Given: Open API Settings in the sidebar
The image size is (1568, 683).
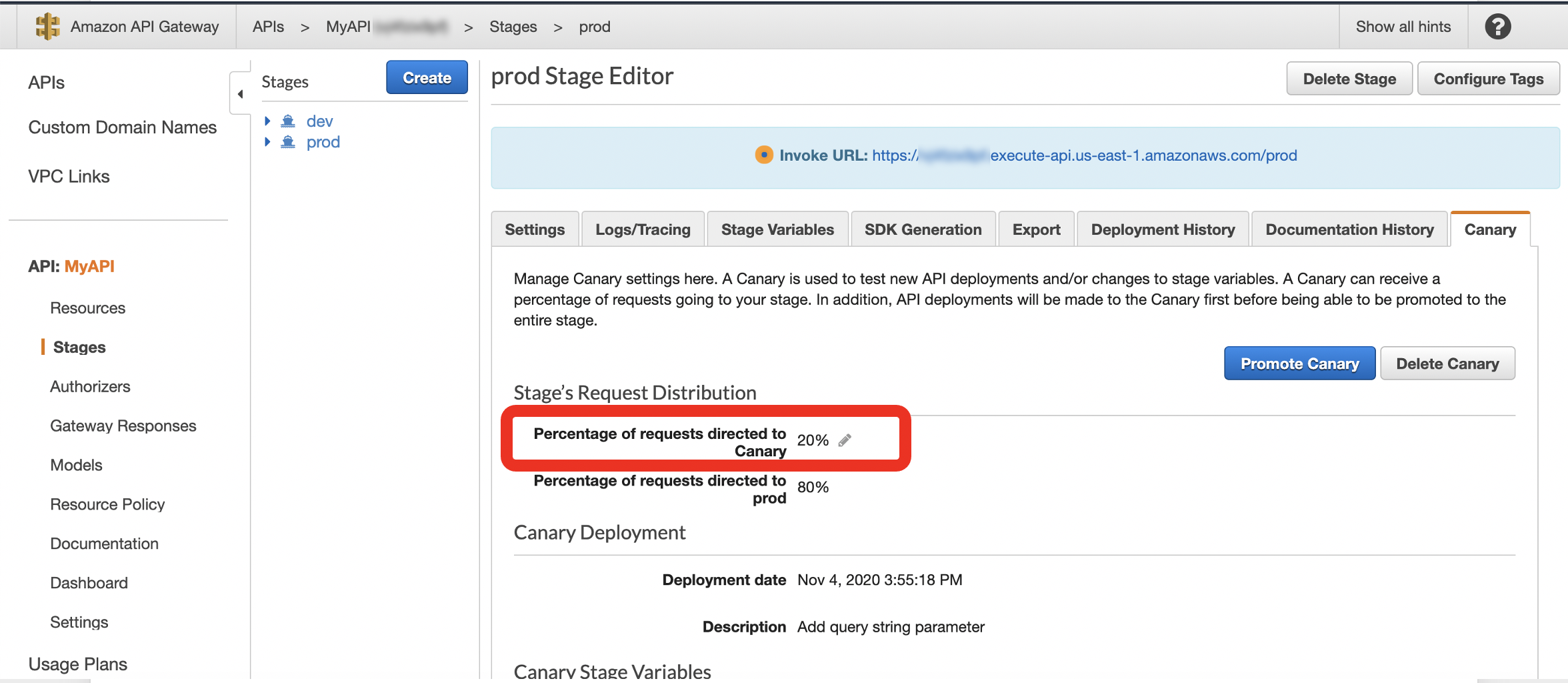Looking at the screenshot, I should [79, 623].
